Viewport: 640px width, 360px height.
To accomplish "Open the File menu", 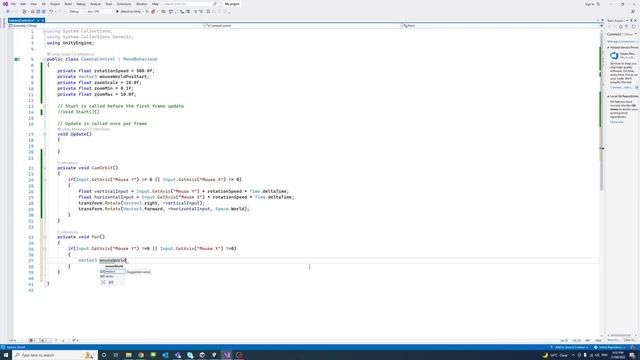I will coord(13,4).
